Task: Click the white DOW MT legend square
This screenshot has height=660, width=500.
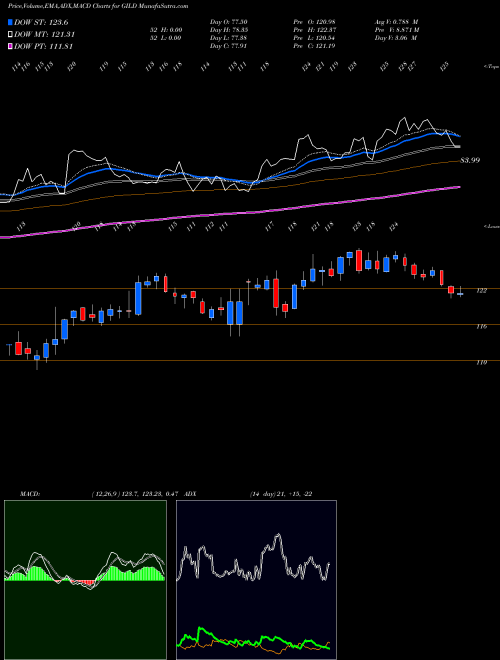Action: click(11, 34)
